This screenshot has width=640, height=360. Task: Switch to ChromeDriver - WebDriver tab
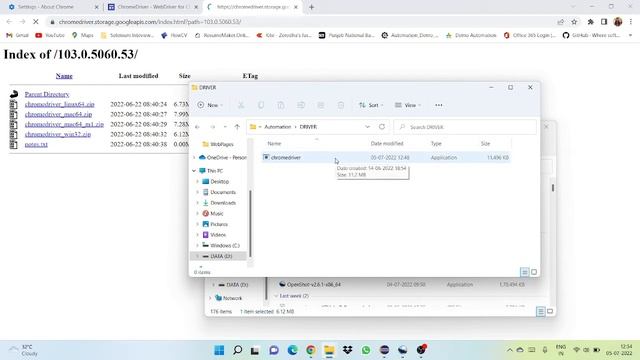153,7
